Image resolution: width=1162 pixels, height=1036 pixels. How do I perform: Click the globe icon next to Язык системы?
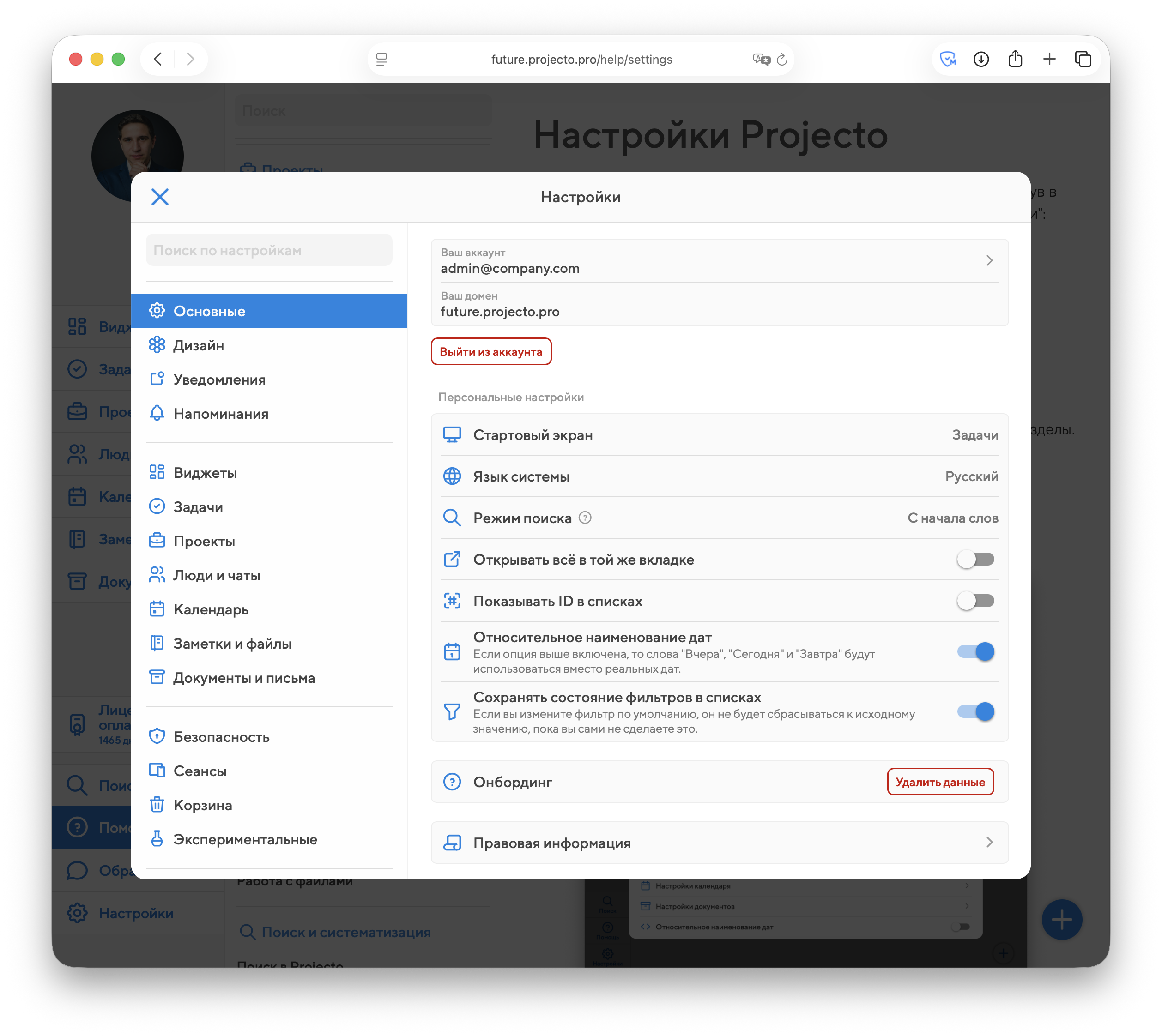(x=452, y=476)
